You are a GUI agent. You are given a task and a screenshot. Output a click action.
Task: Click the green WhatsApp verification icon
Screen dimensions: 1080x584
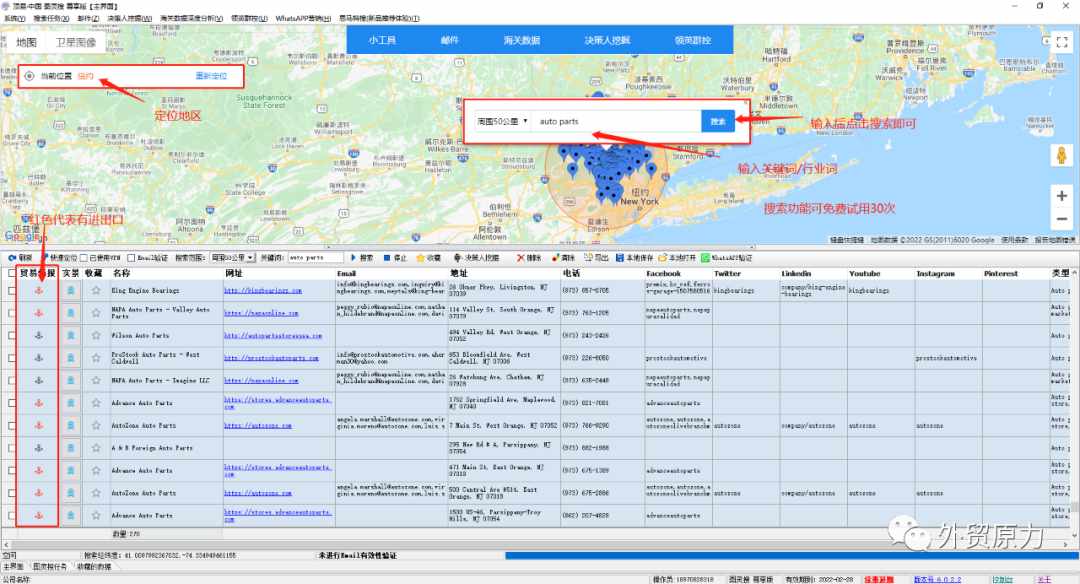click(705, 258)
